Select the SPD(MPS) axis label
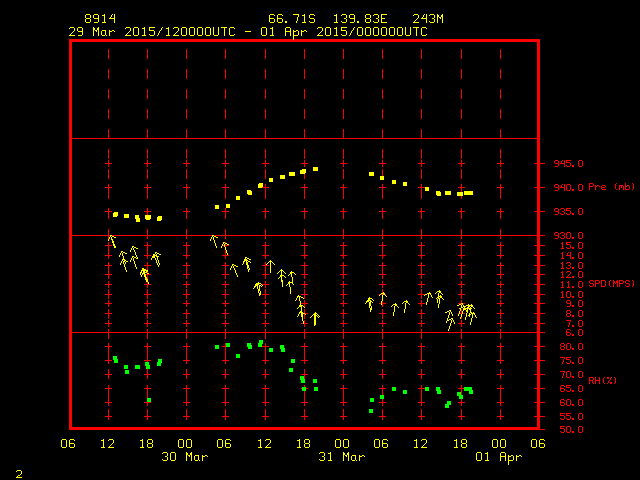 [x=612, y=284]
